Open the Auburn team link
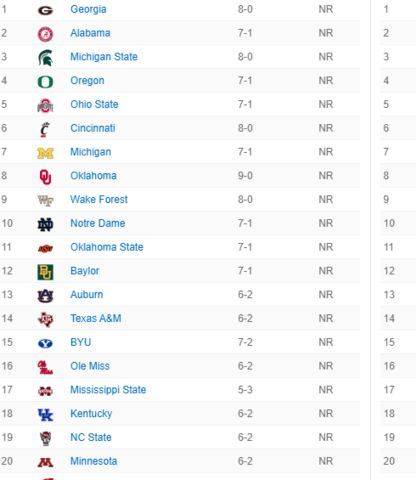This screenshot has height=480, width=416. coord(87,295)
